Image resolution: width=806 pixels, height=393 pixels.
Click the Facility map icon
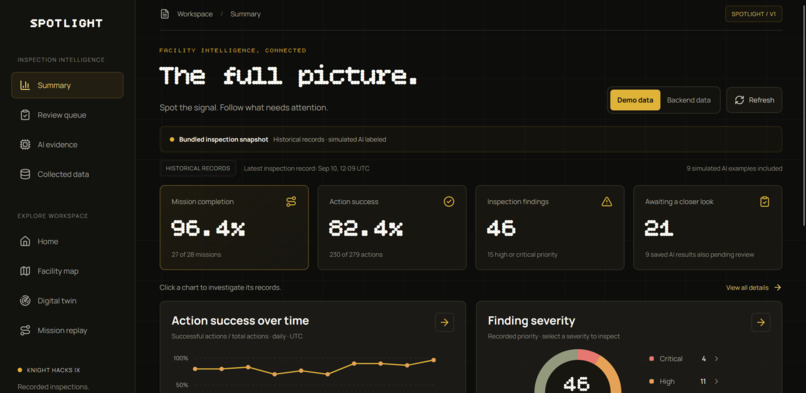(25, 271)
